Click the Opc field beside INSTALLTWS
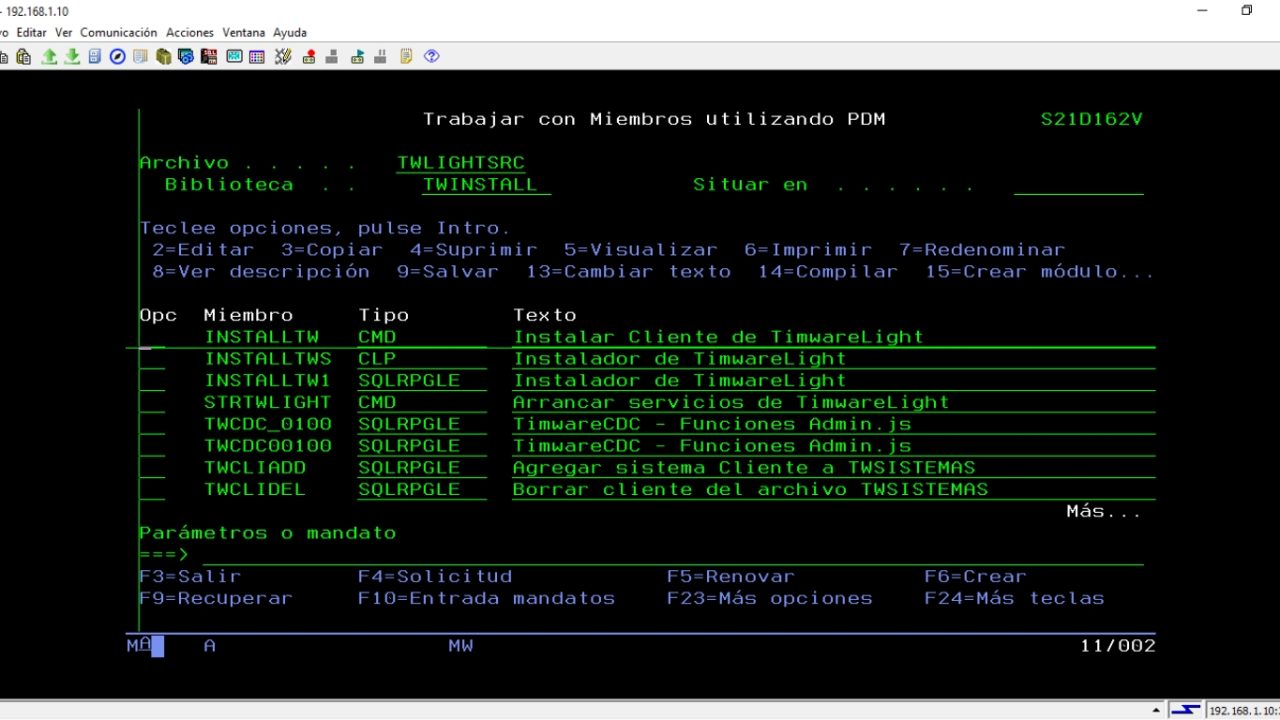 pyautogui.click(x=150, y=358)
